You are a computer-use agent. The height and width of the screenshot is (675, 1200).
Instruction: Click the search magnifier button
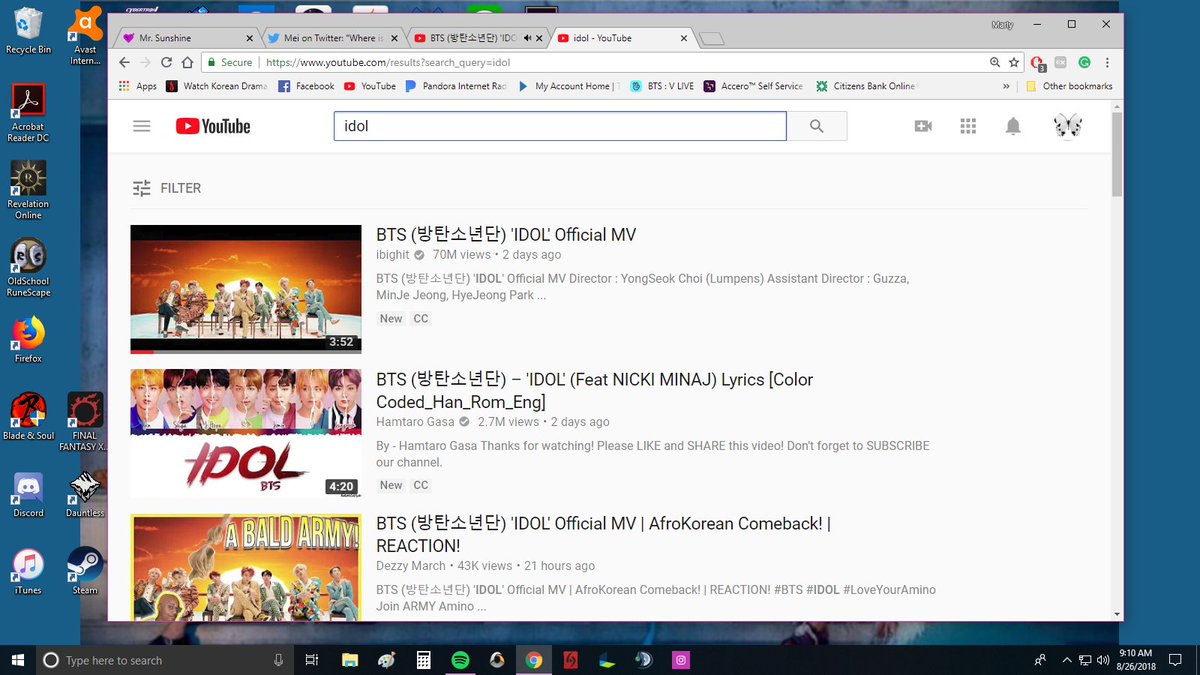[817, 126]
